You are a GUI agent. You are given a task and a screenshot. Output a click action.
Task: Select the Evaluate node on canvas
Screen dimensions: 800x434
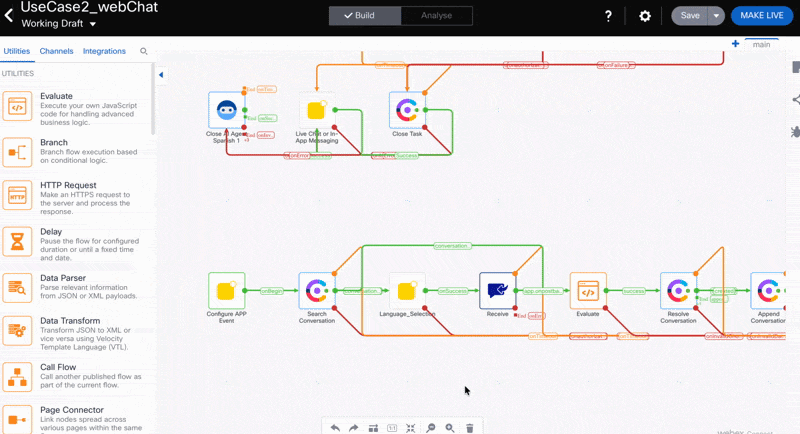pos(588,291)
